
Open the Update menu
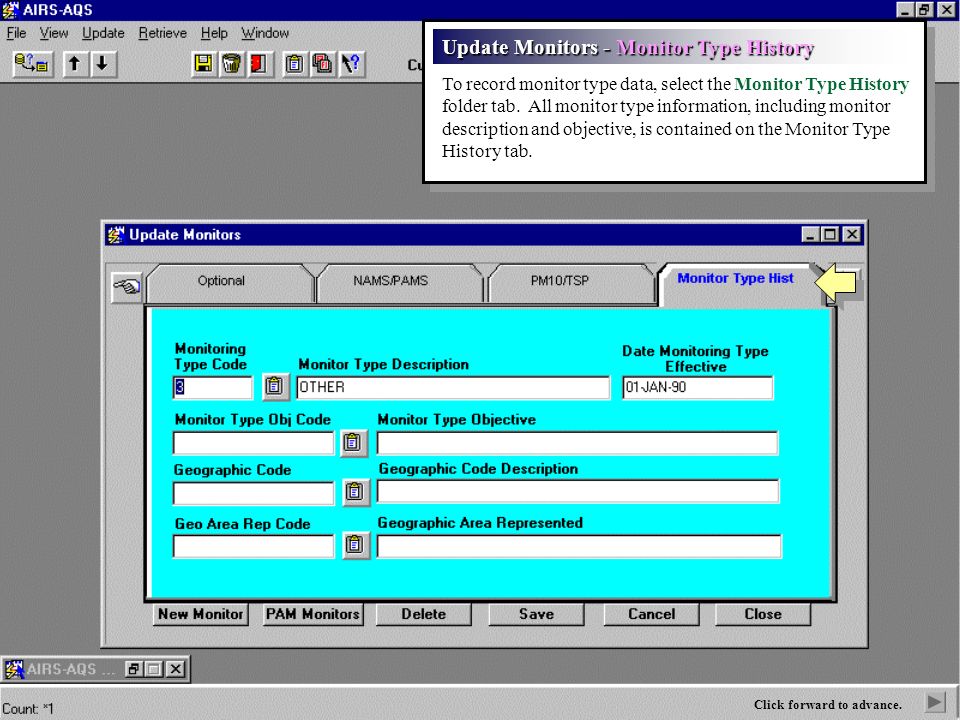[103, 33]
